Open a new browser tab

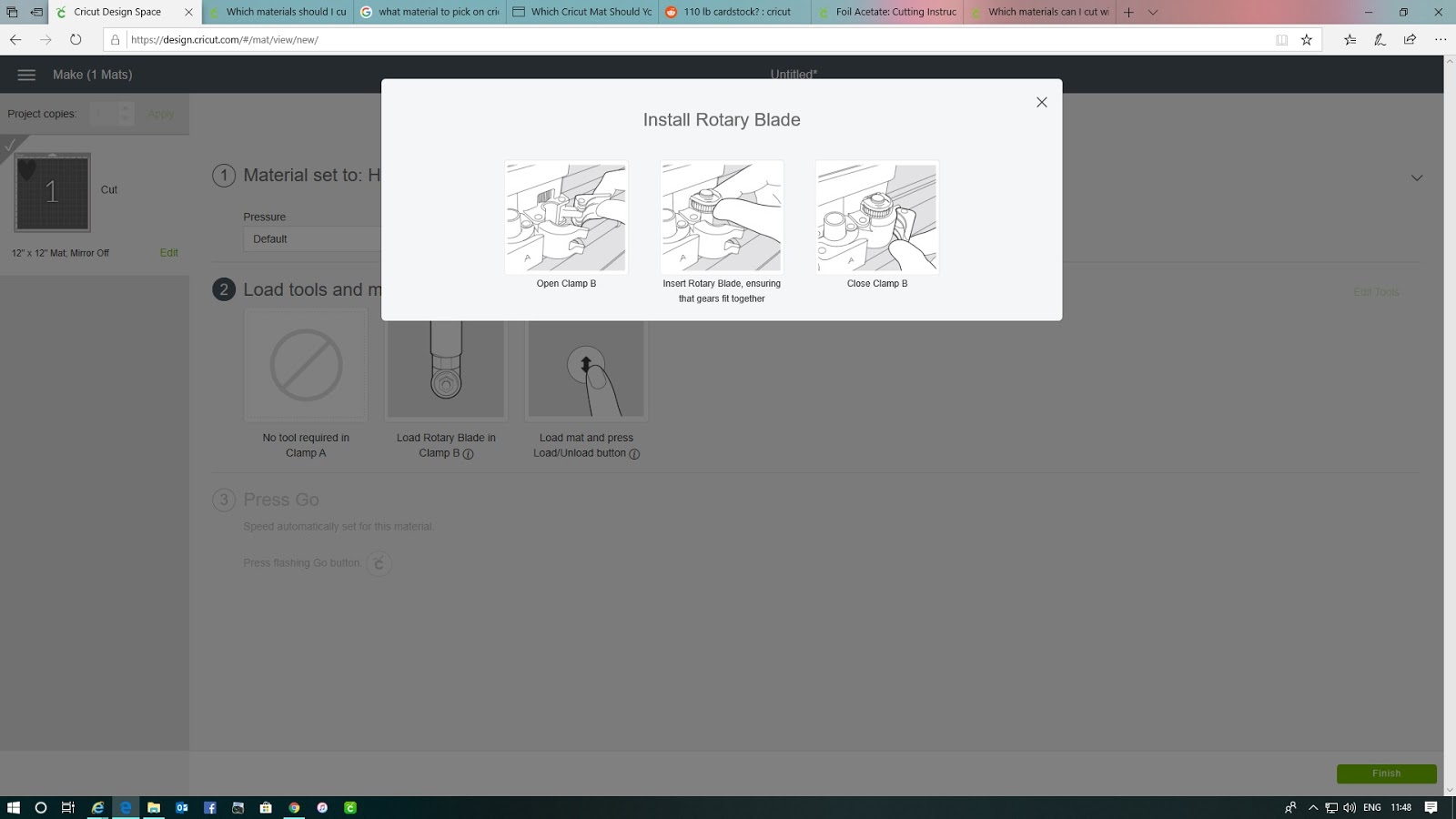coord(1128,12)
